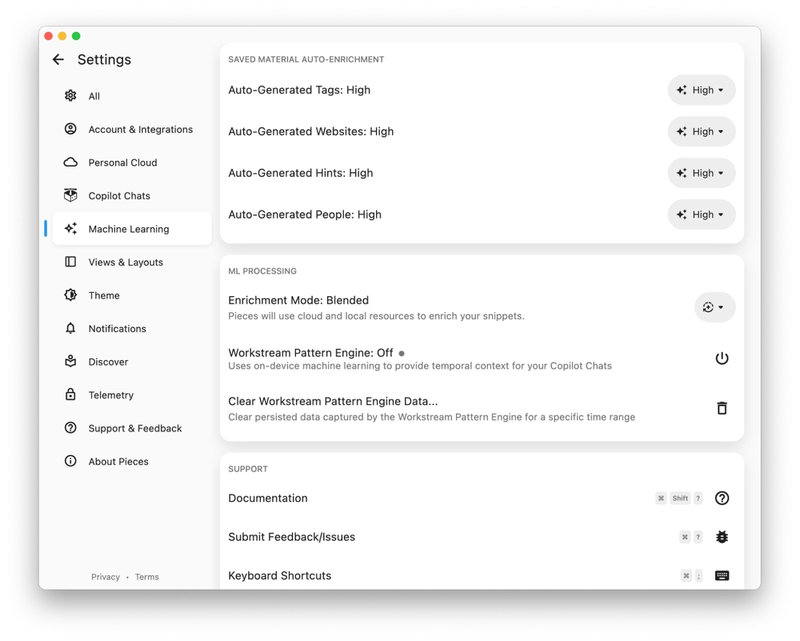Open Documentation via the question mark icon

(722, 498)
